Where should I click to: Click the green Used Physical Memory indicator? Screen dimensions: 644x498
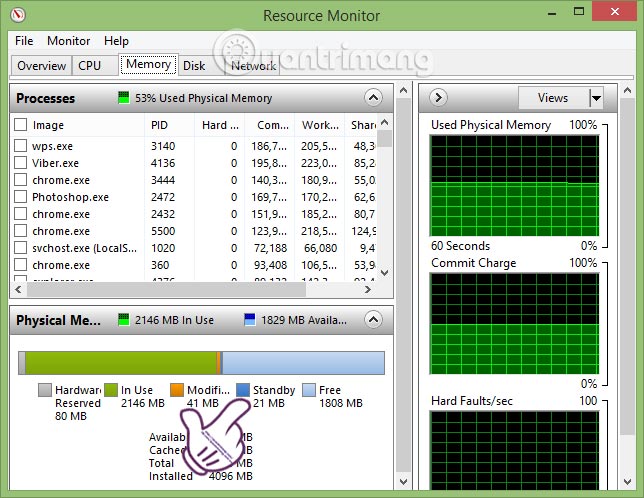pyautogui.click(x=124, y=98)
